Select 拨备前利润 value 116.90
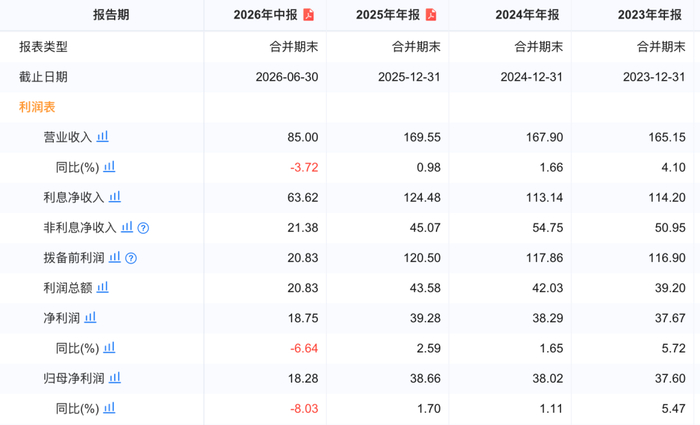Screen dimensions: 700x425 click(667, 258)
